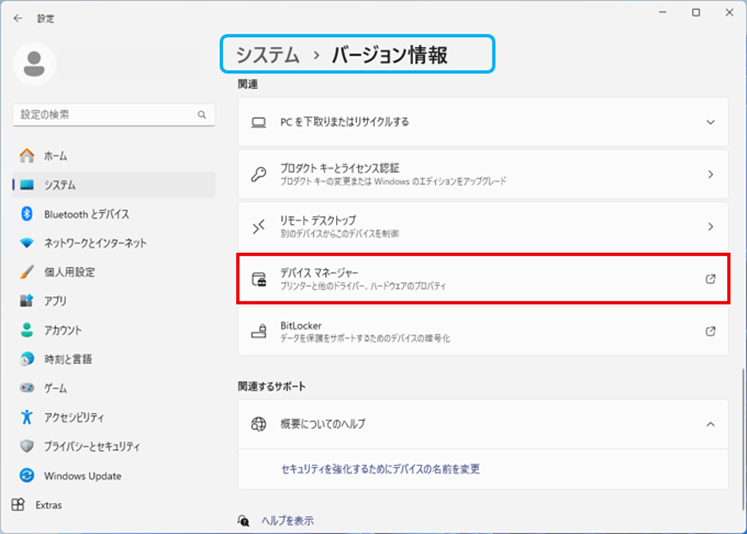Image resolution: width=747 pixels, height=534 pixels.
Task: Focus the 設定の検索 search field
Action: coord(114,115)
